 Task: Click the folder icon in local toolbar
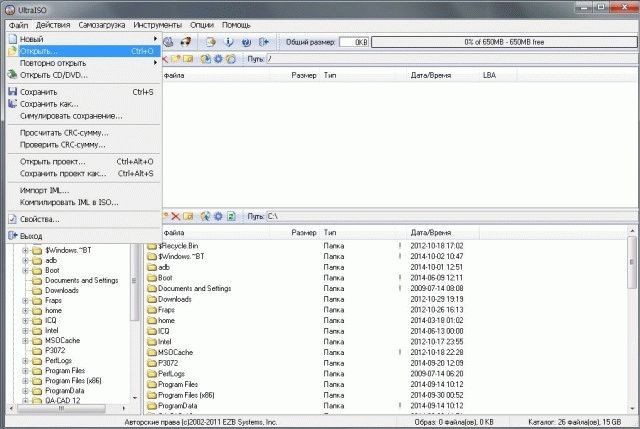tap(188, 216)
